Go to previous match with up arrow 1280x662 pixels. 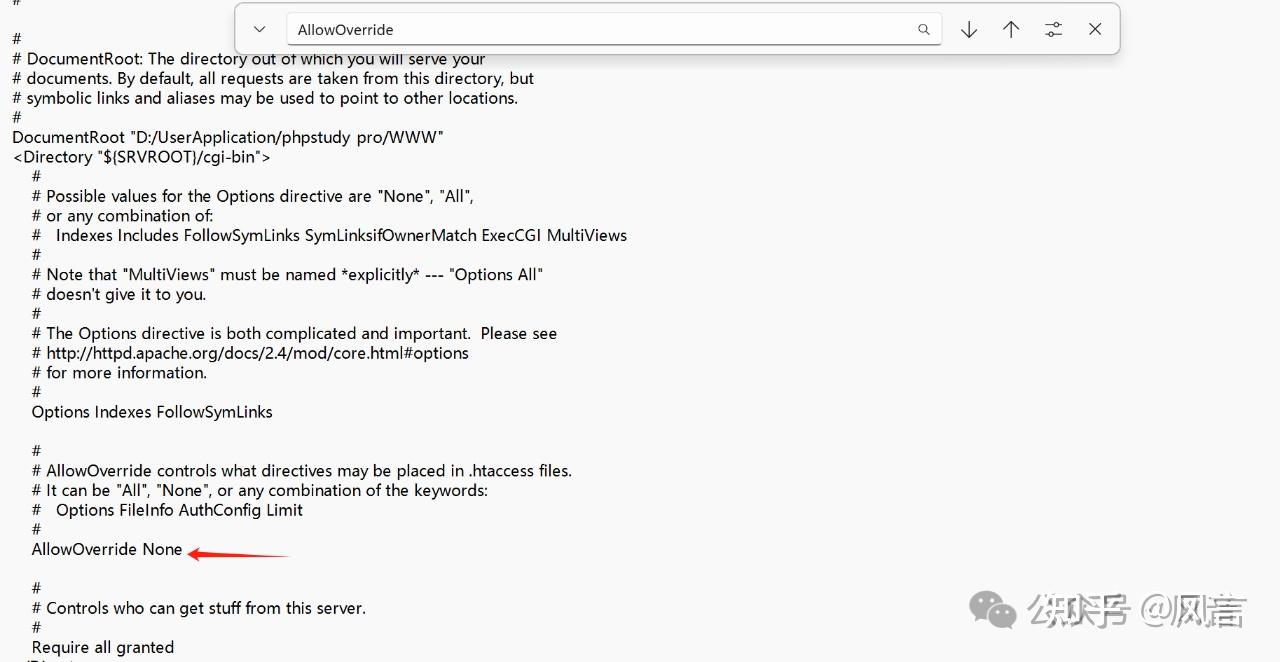click(1011, 30)
